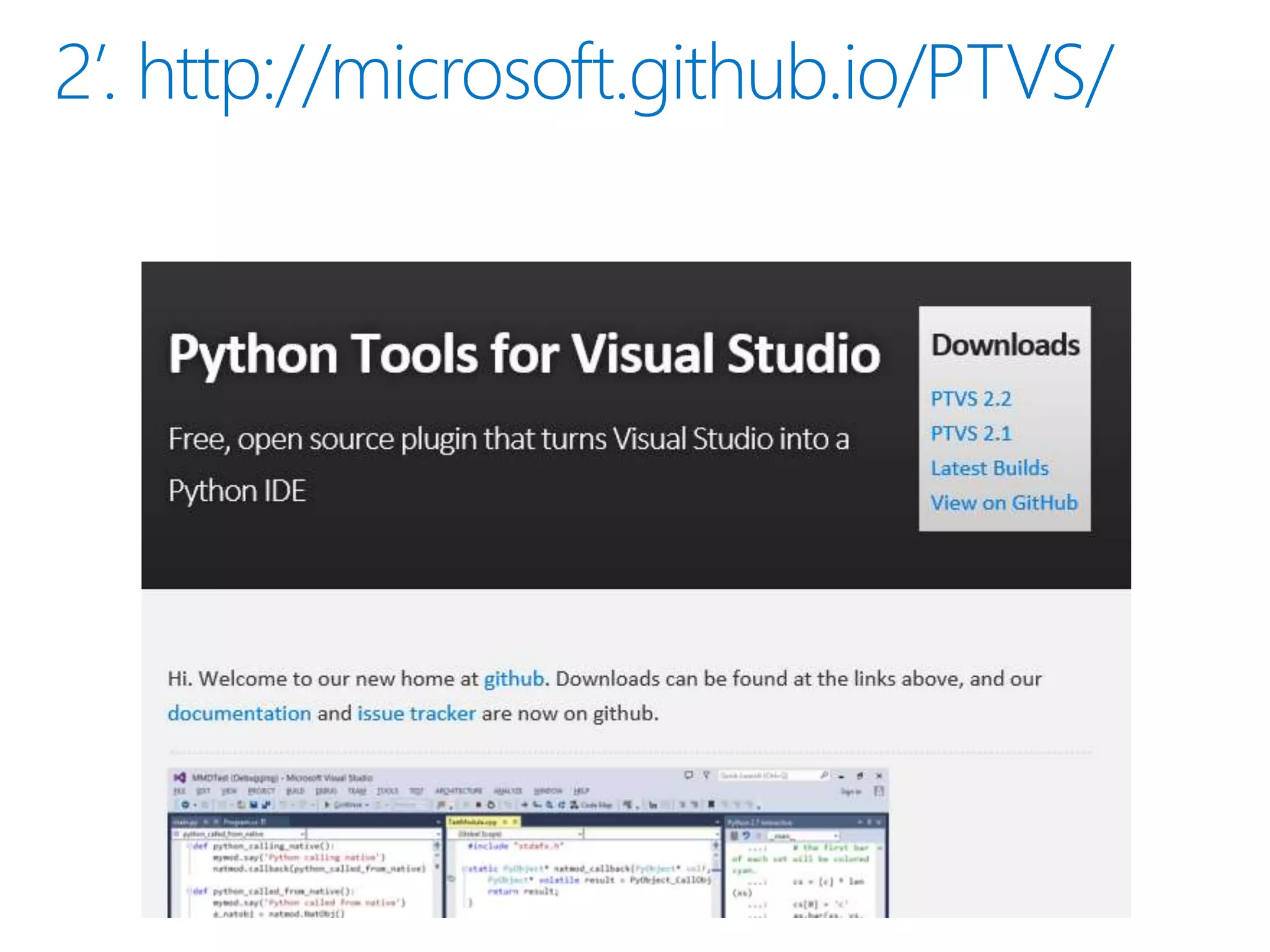Open the TOOLS menu in Visual Studio

click(x=387, y=791)
